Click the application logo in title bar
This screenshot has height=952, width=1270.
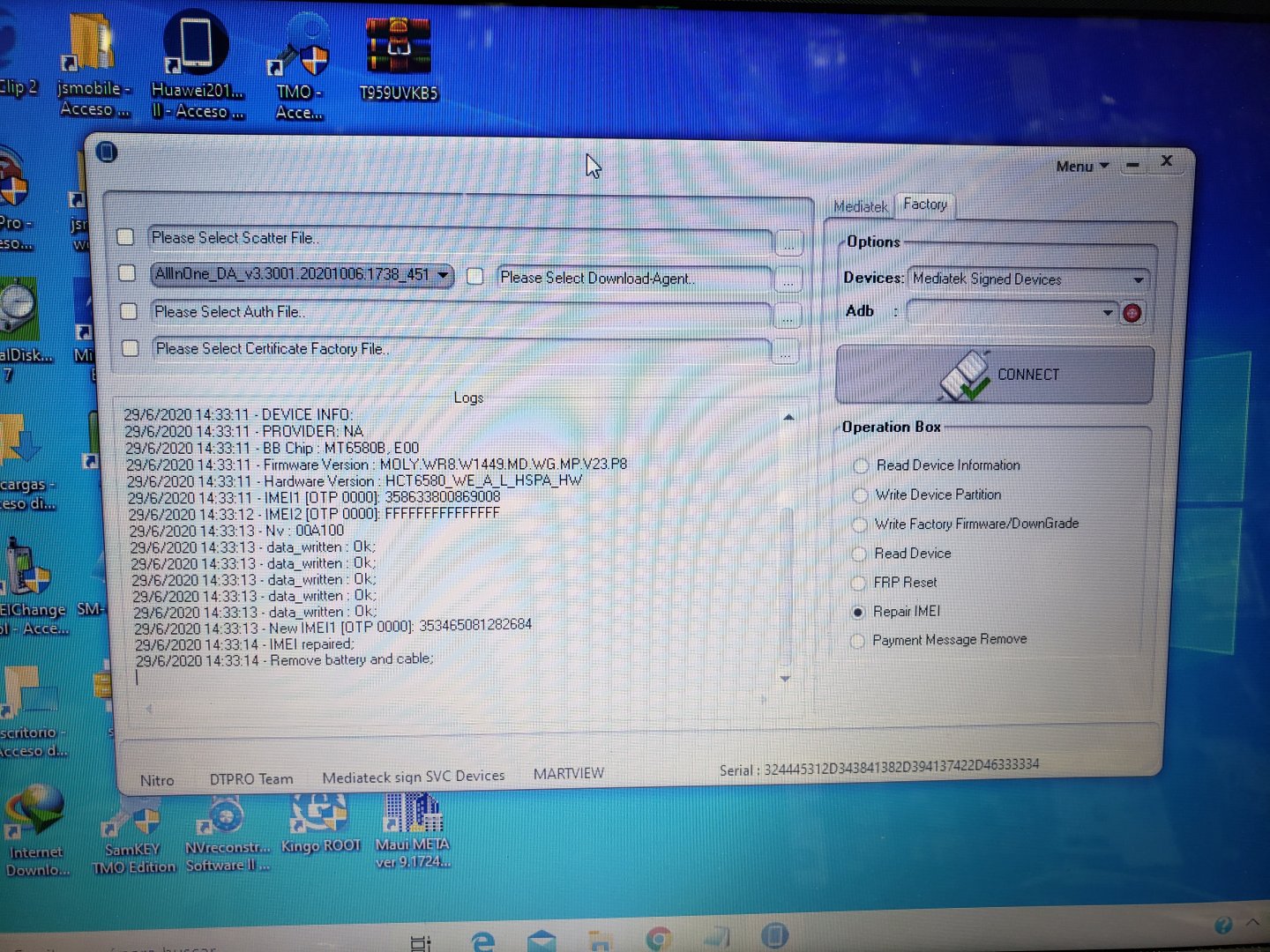point(107,152)
